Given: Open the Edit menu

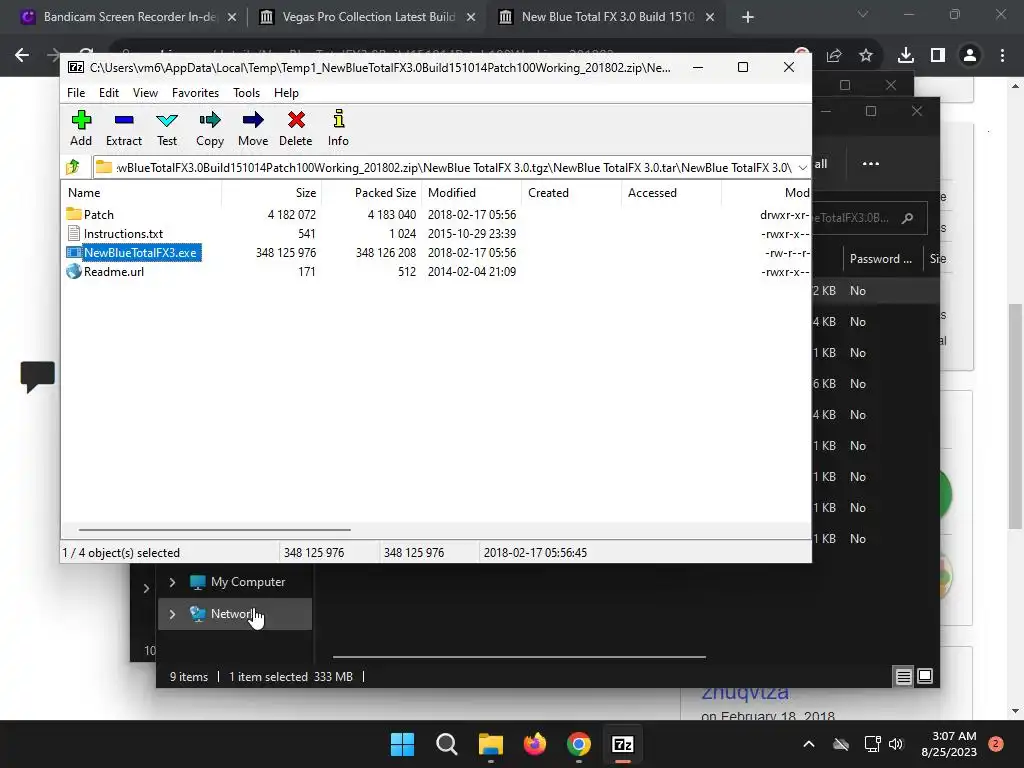Looking at the screenshot, I should click(x=108, y=93).
